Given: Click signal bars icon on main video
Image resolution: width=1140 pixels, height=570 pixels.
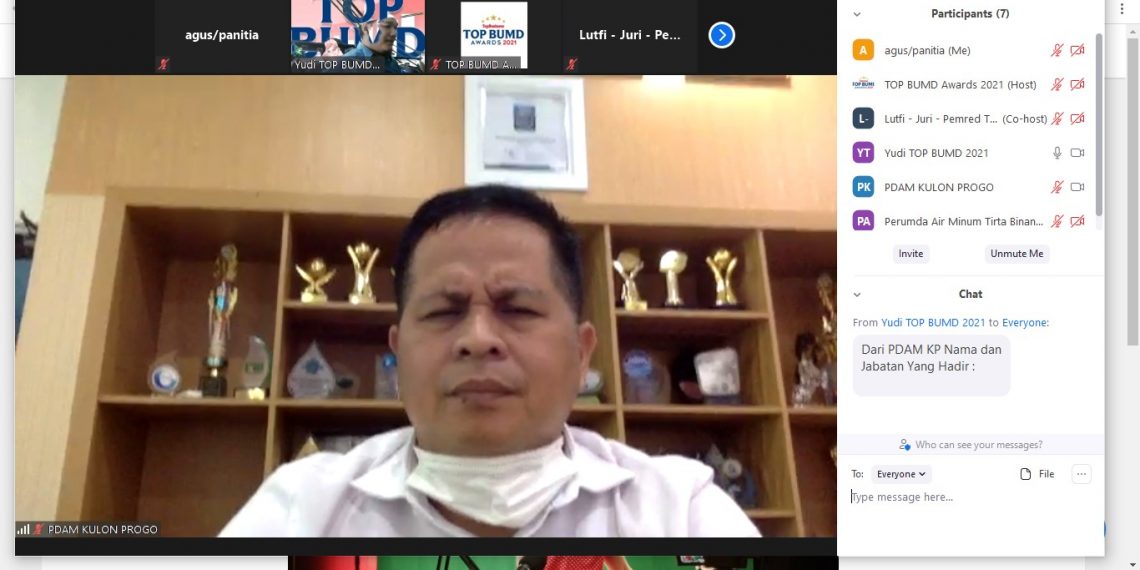Looking at the screenshot, I should pyautogui.click(x=23, y=529).
